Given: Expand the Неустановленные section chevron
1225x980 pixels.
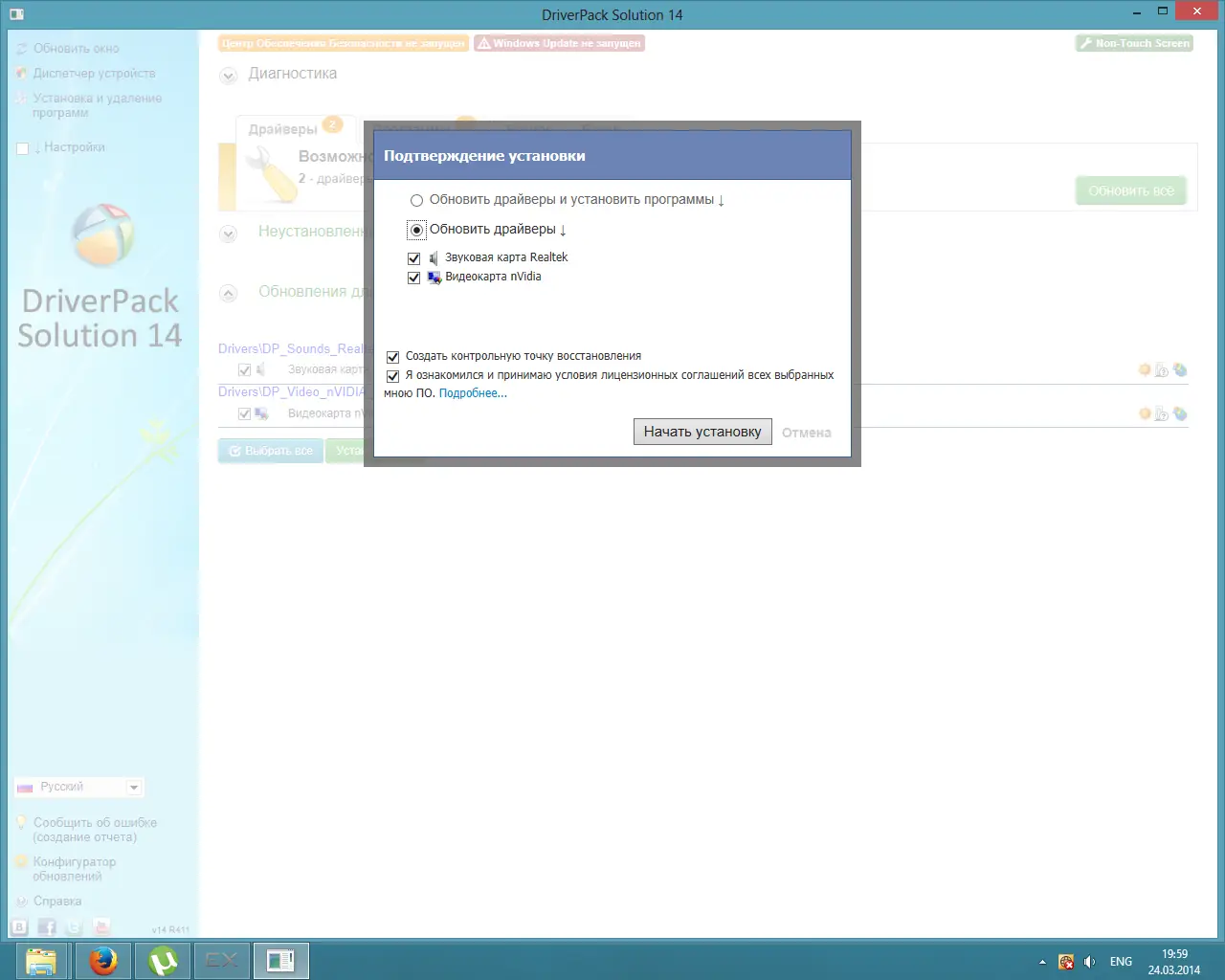Looking at the screenshot, I should 228,234.
